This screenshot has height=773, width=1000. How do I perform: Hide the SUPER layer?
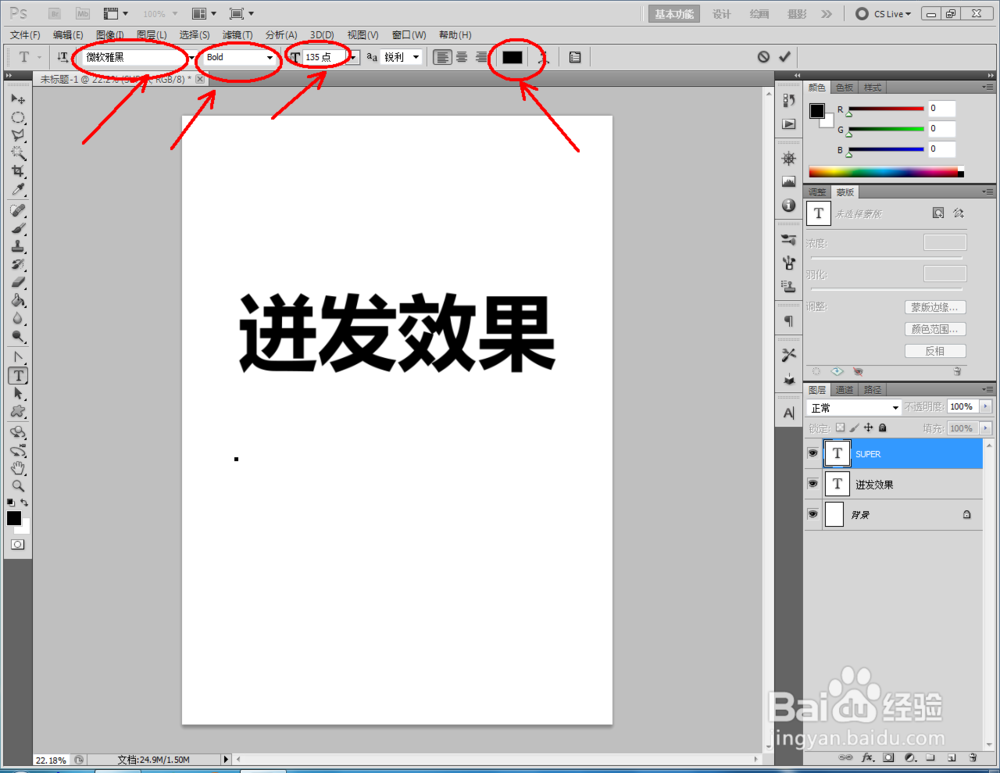pos(812,453)
